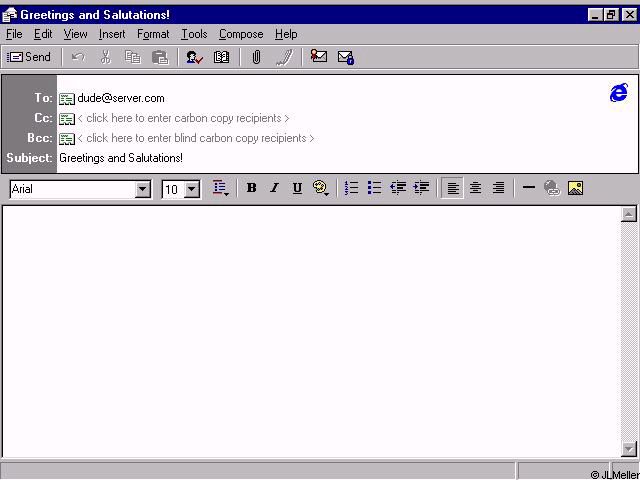Encrypt message envelope lock icon
This screenshot has width=640, height=480.
tap(346, 57)
